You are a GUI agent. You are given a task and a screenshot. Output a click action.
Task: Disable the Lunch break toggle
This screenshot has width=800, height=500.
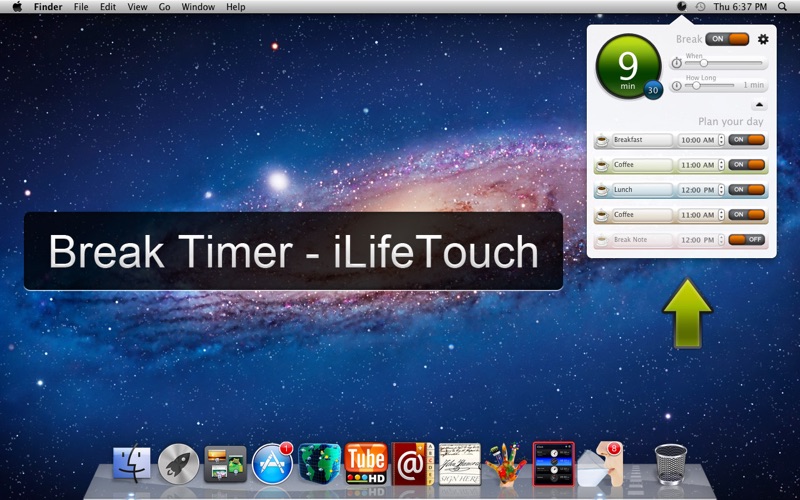[x=746, y=190]
